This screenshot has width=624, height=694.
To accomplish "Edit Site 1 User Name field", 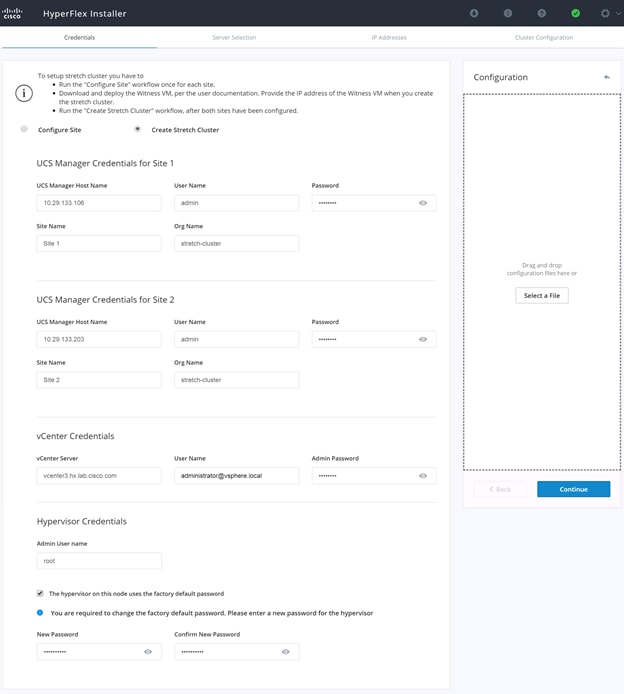I will point(237,203).
